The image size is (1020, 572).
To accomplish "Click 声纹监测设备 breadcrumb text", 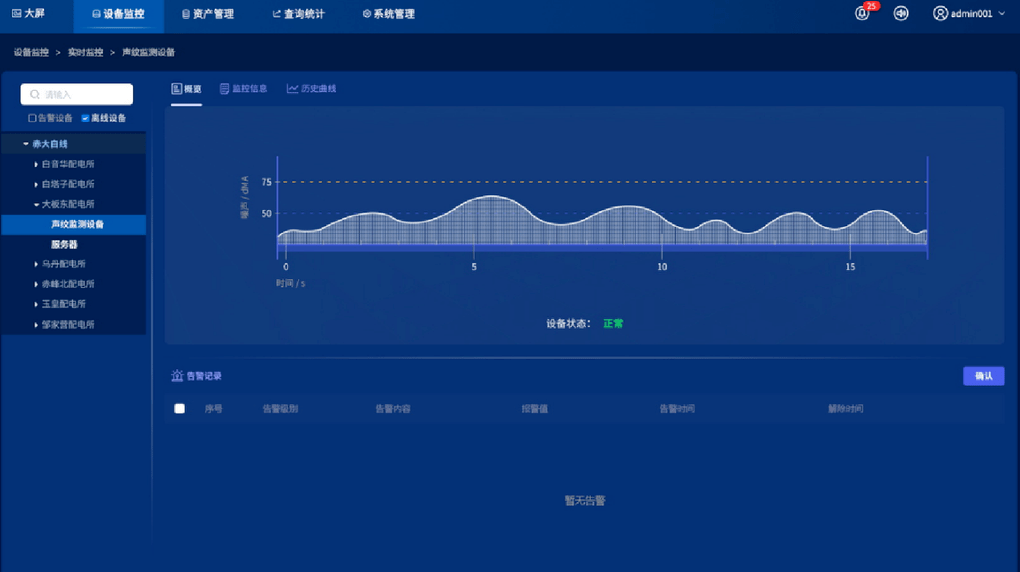I will point(148,52).
